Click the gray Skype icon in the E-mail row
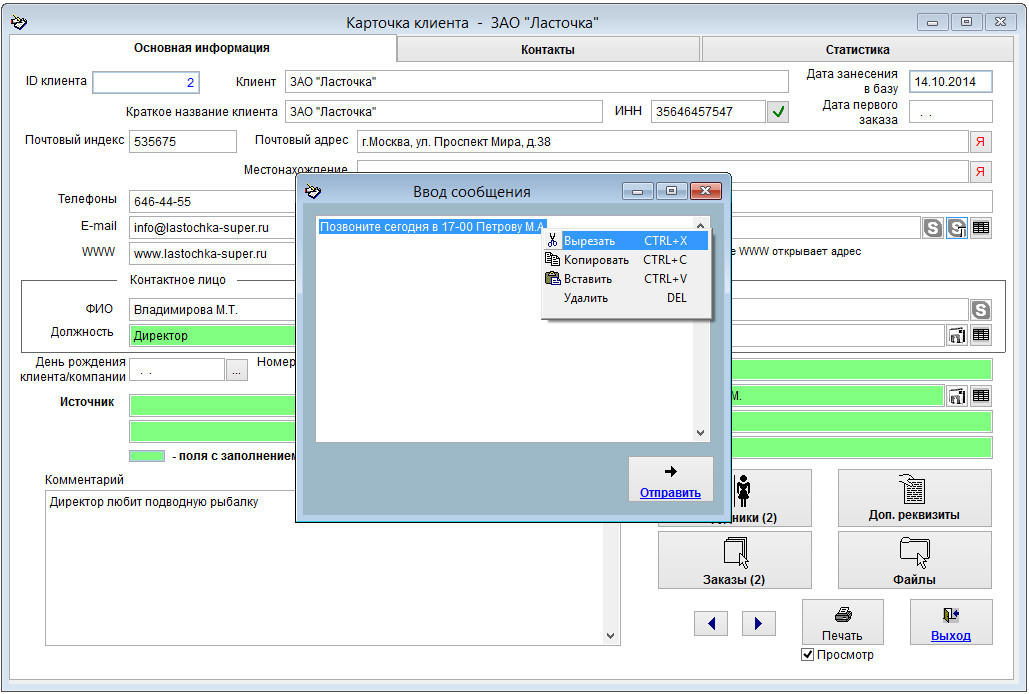This screenshot has height=694, width=1029. click(933, 228)
